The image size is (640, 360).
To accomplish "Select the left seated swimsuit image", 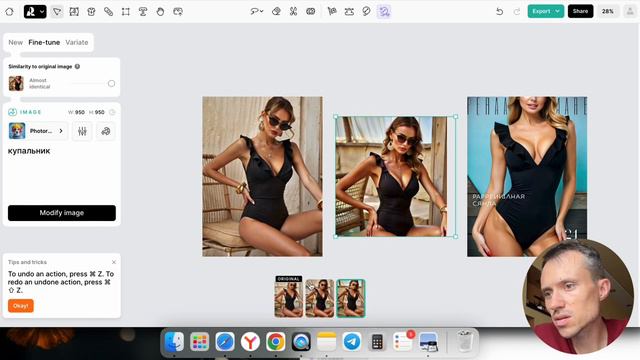I will 262,176.
